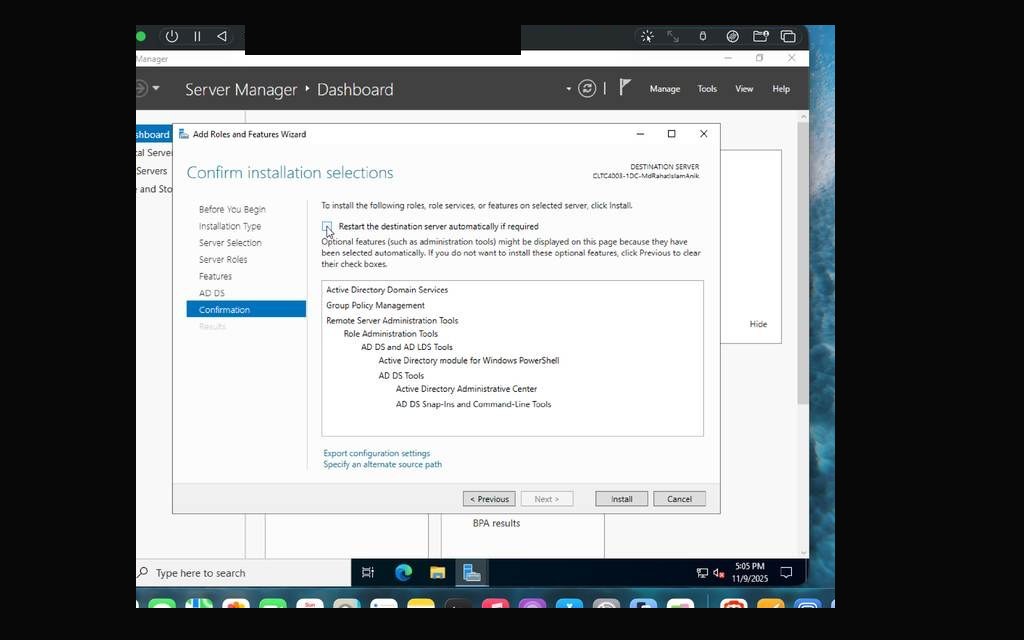Click the VM power button icon
Image resolution: width=1024 pixels, height=640 pixels.
[x=172, y=37]
